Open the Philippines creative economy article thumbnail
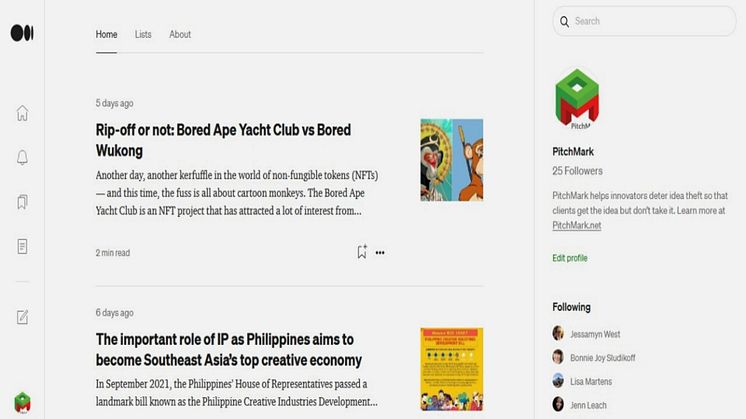 451,368
